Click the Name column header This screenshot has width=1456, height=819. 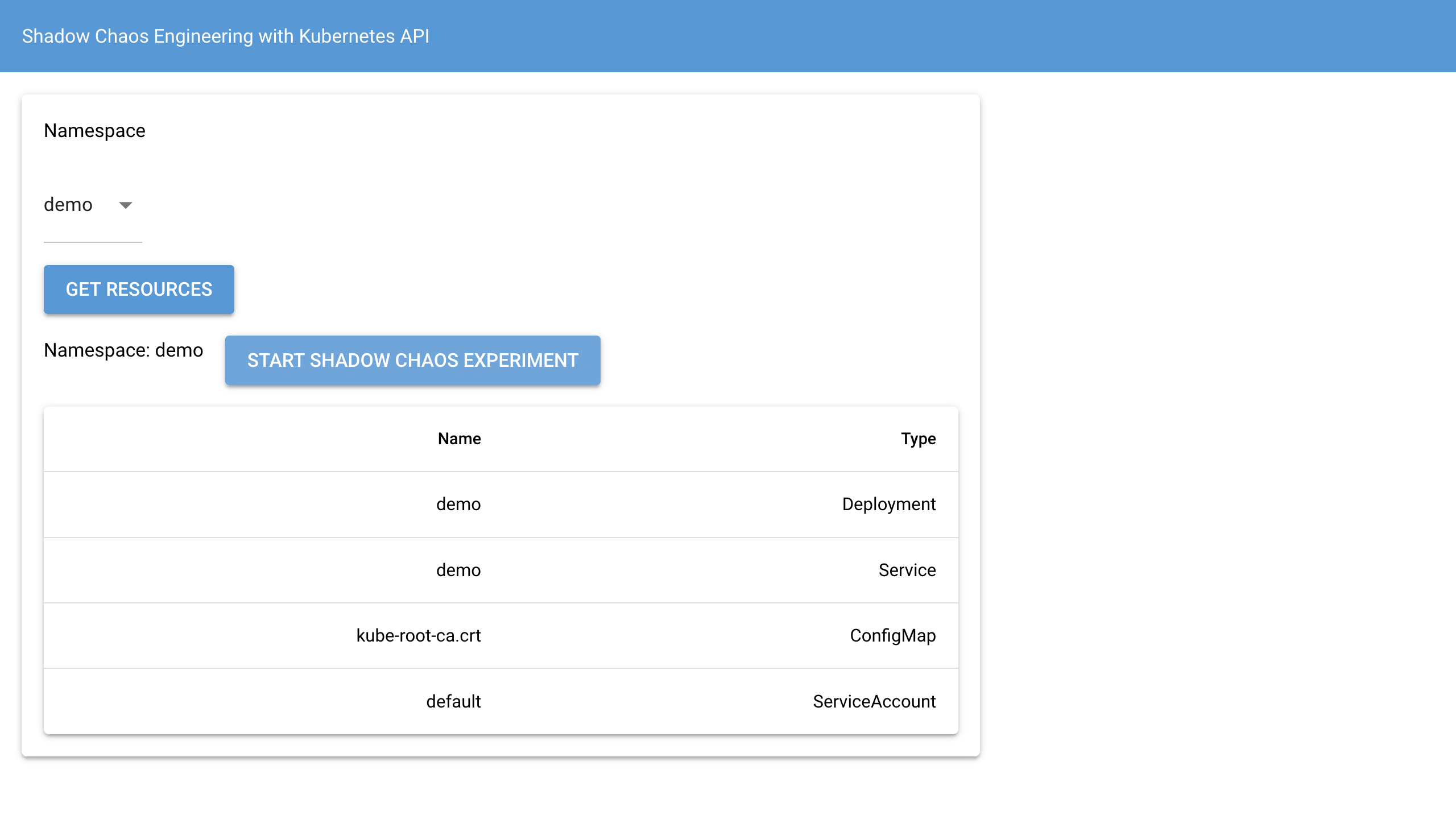tap(459, 439)
